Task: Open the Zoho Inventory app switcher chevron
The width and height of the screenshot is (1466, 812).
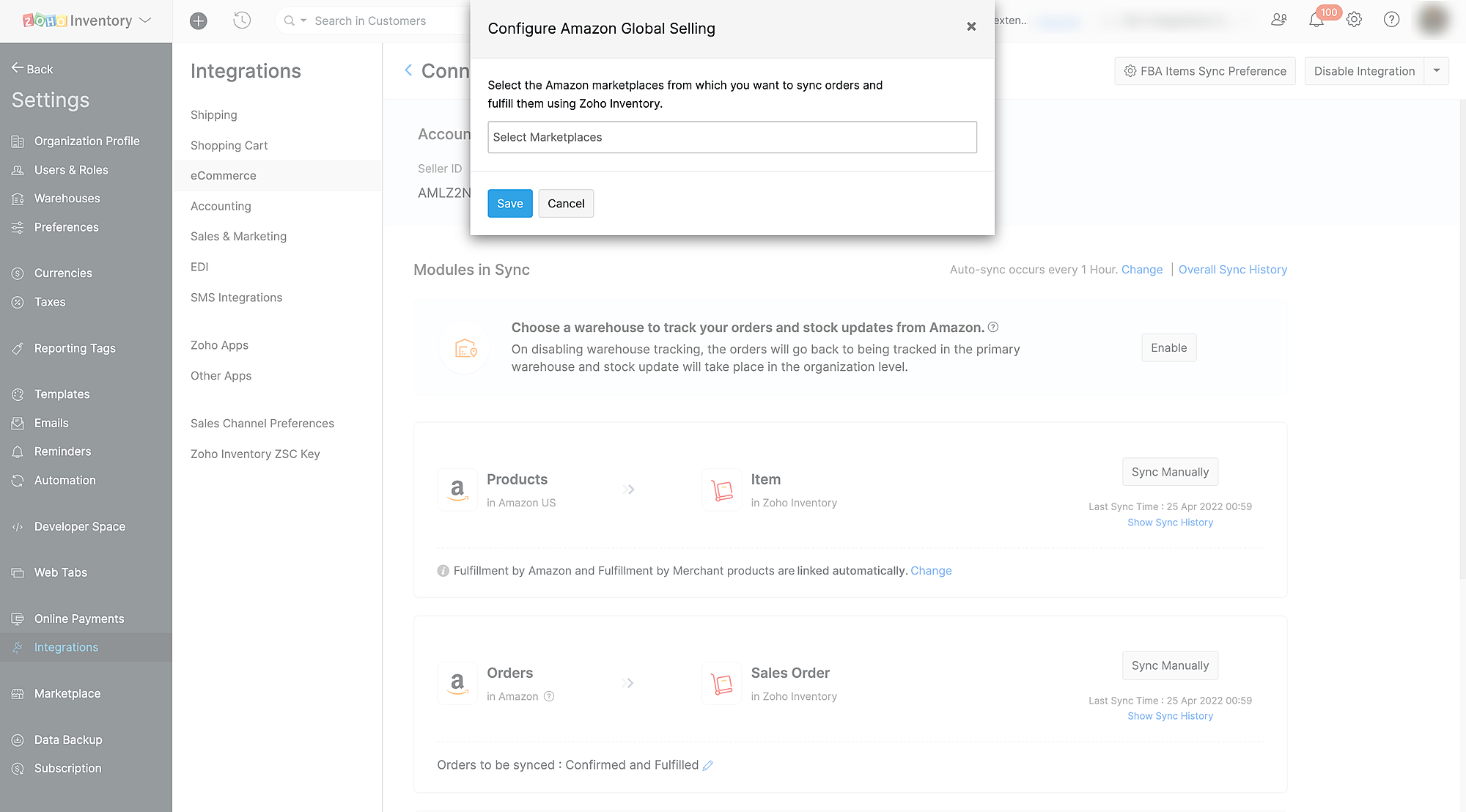Action: click(x=145, y=21)
